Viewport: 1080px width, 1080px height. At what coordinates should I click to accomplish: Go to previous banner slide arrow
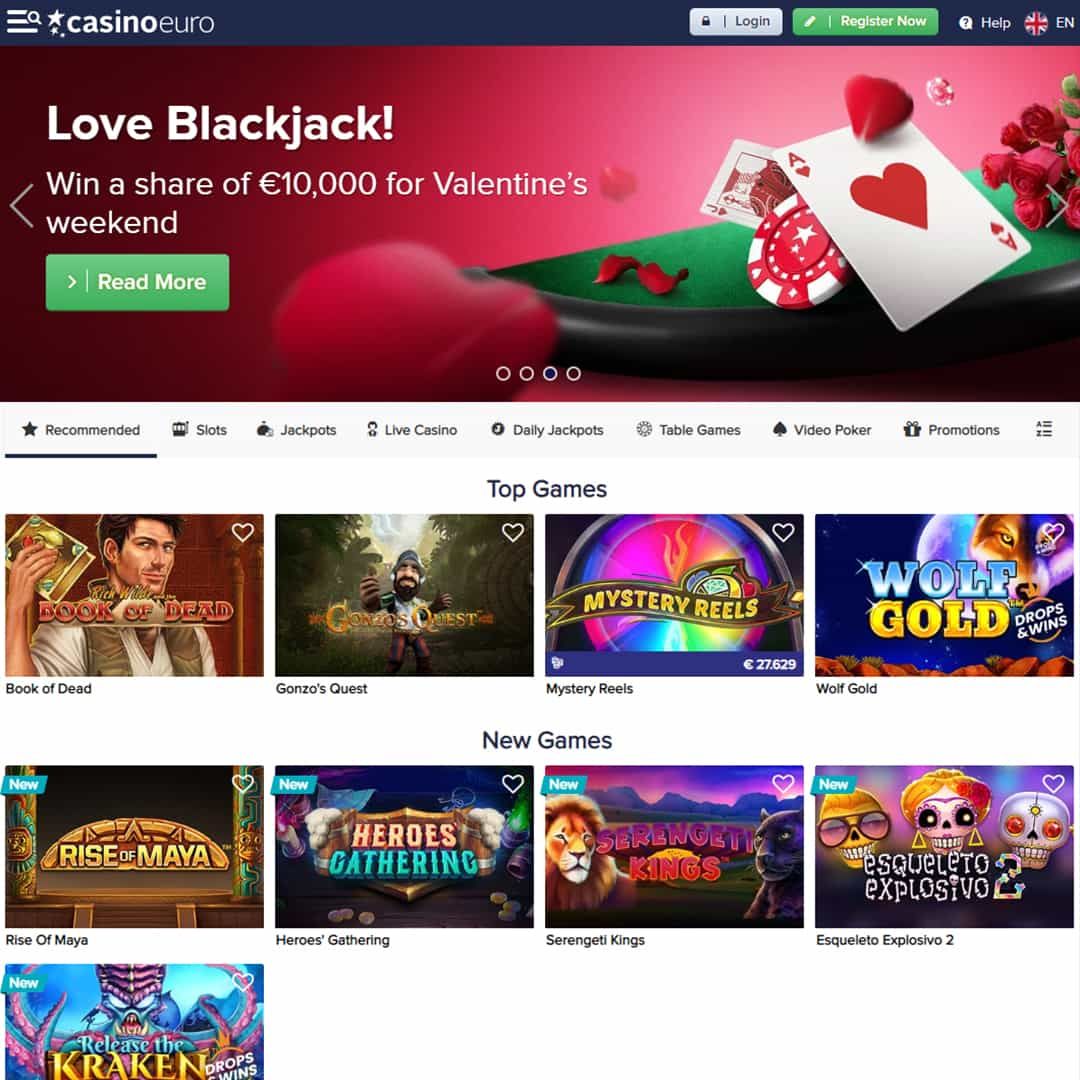22,205
